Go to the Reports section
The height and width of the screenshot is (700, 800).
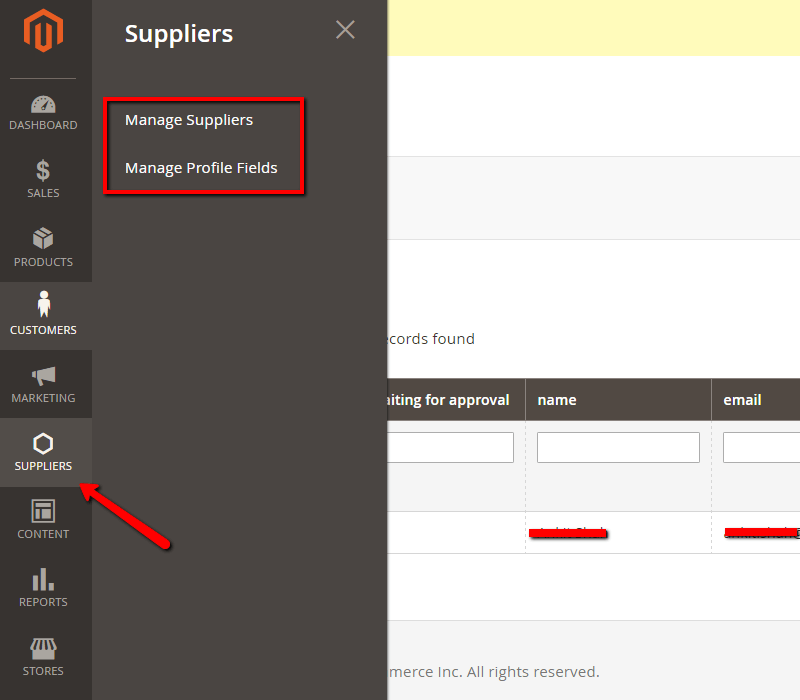[x=43, y=588]
